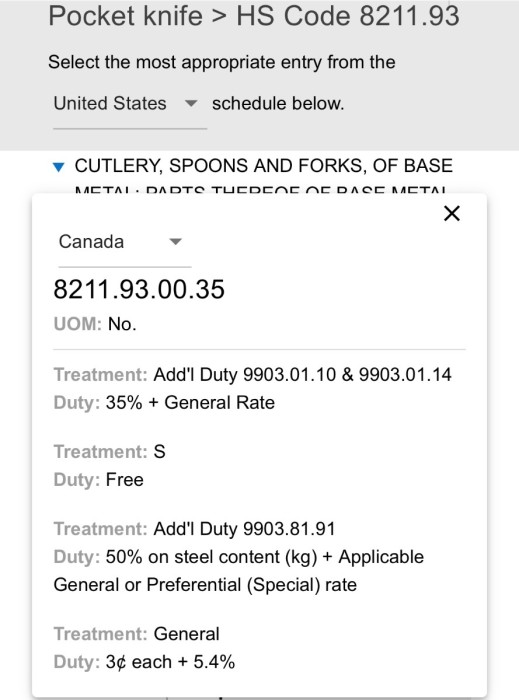Viewport: 519px width, 700px height.
Task: Collapse the CUTLERY, SPOONS AND FORKS triangle
Action: [58, 167]
